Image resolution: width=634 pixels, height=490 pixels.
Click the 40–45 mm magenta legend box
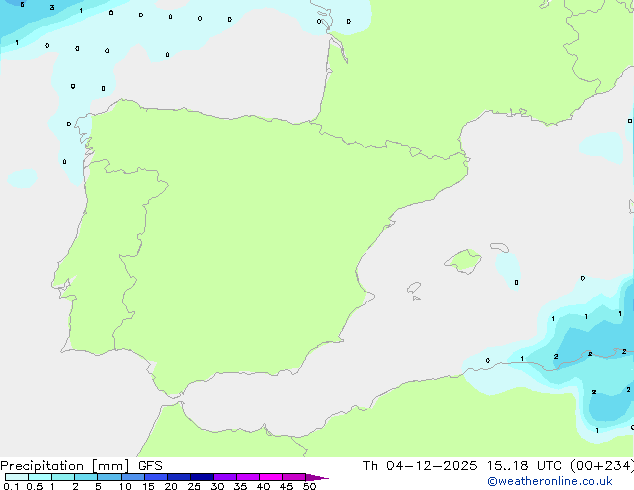[271, 477]
